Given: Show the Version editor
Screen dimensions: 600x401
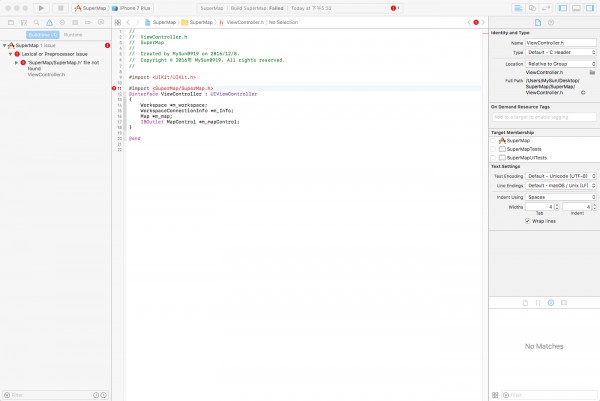Looking at the screenshot, I should point(546,8).
